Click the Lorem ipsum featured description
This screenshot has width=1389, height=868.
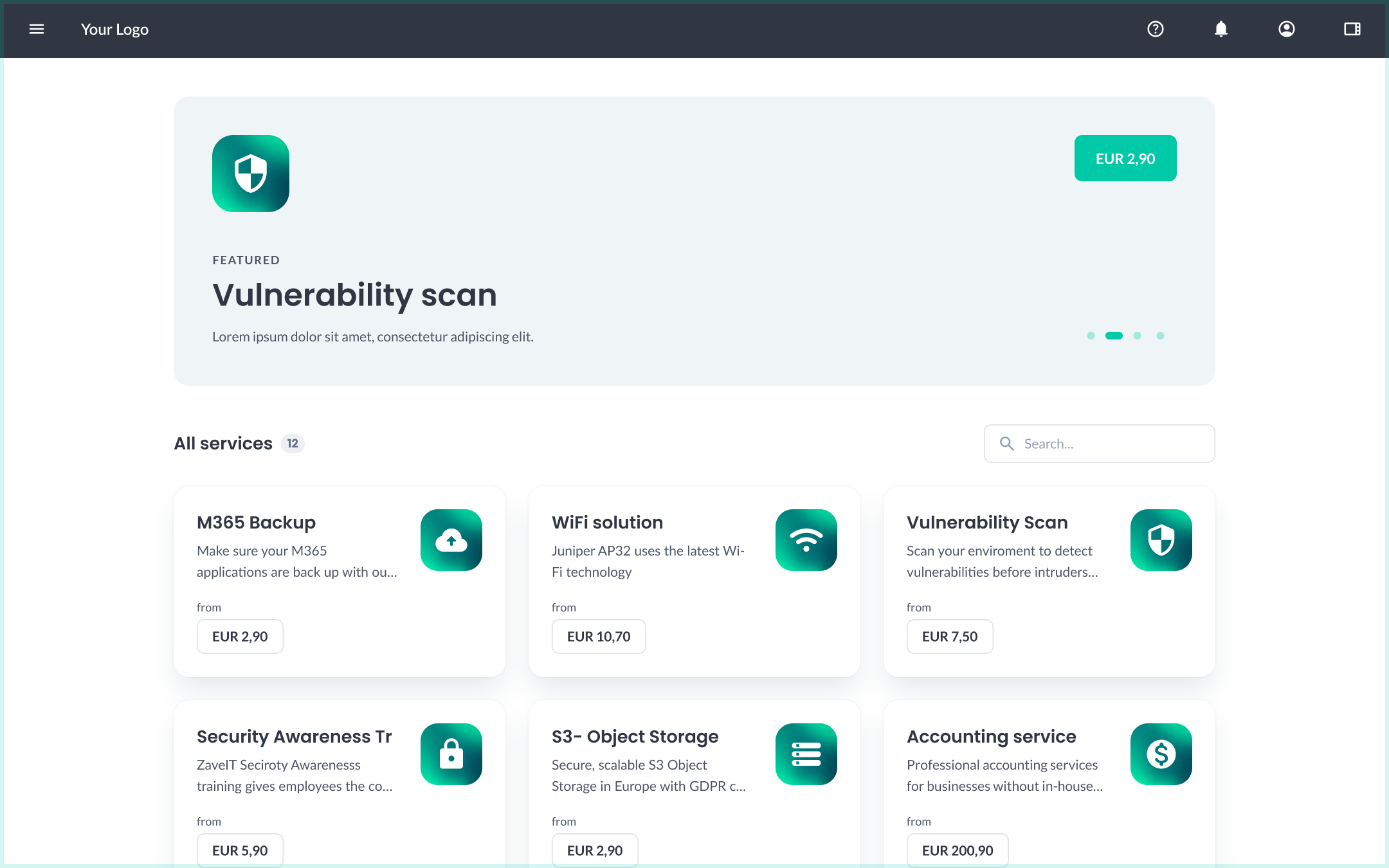click(373, 337)
